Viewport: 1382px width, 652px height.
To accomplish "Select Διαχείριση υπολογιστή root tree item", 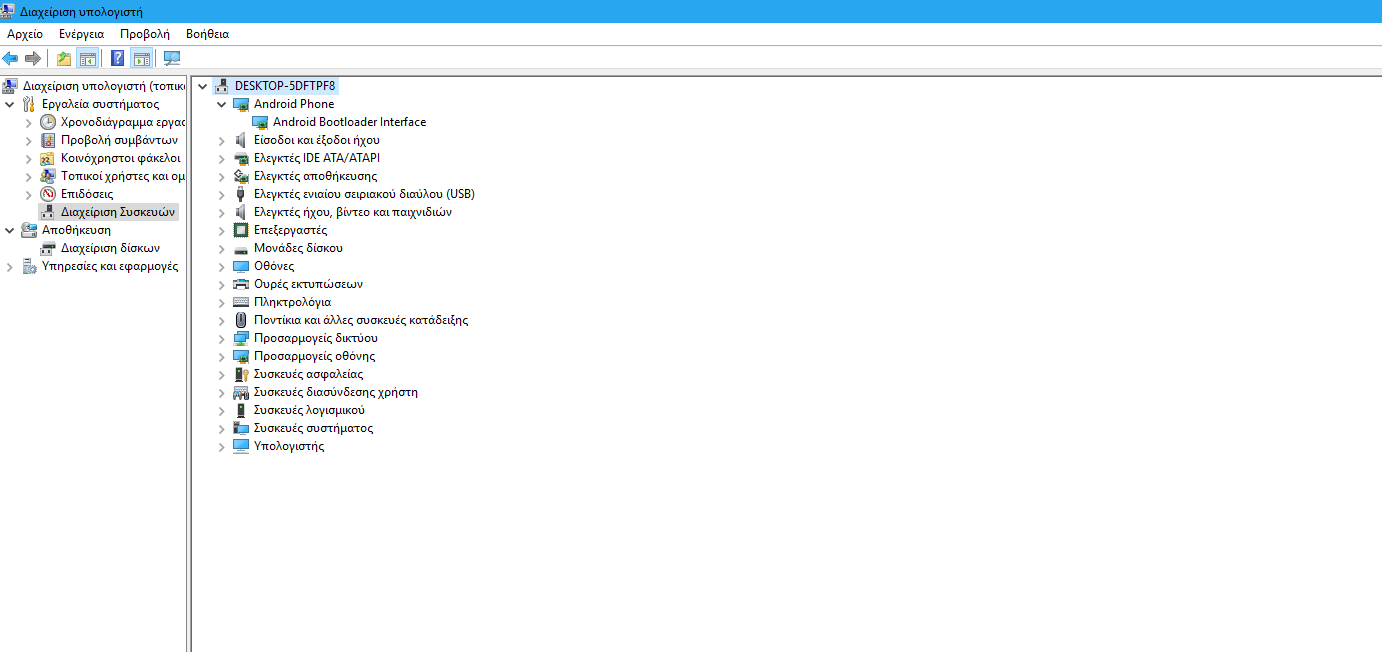I will pyautogui.click(x=104, y=86).
